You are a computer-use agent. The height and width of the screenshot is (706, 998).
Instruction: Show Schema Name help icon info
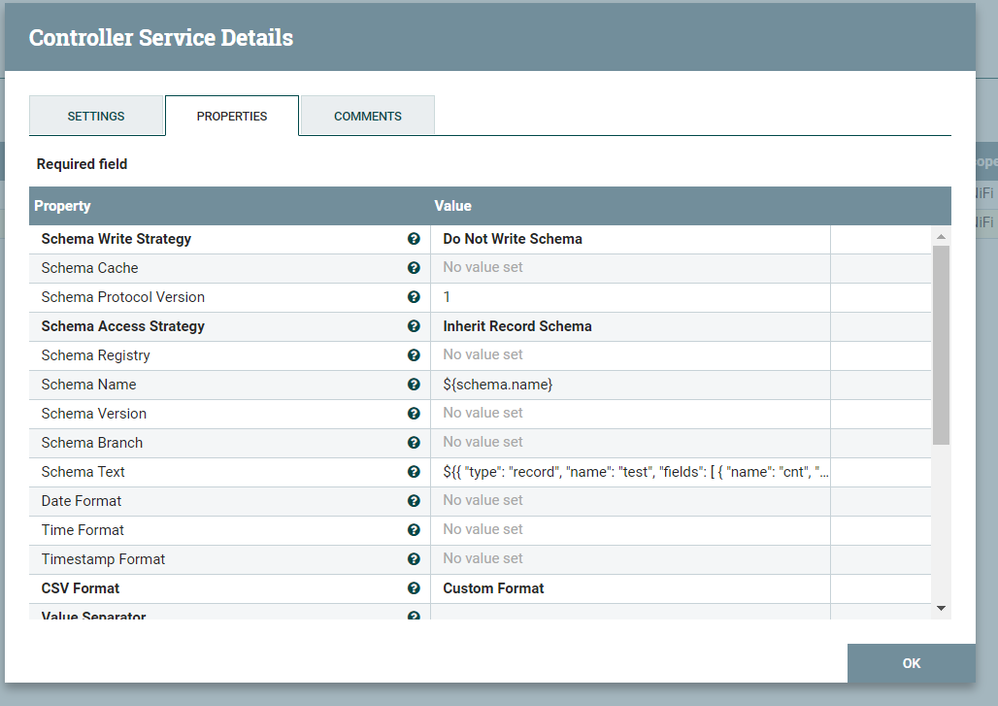point(414,385)
